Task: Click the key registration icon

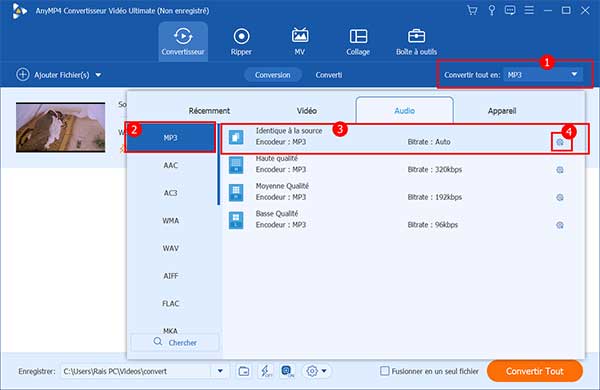Action: tap(492, 10)
